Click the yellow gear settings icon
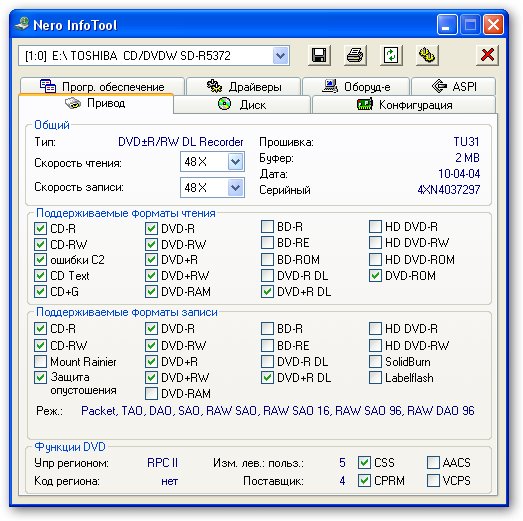This screenshot has width=523, height=521. (x=427, y=55)
